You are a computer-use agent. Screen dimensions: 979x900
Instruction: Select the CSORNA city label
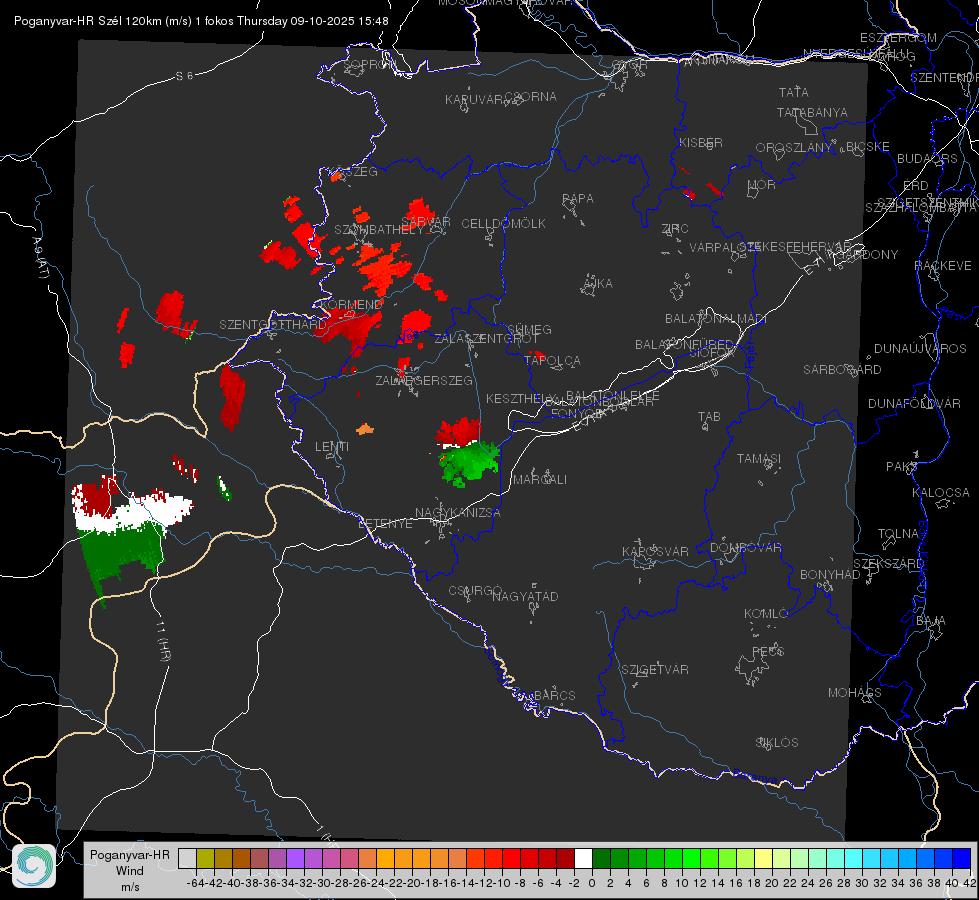pos(531,97)
